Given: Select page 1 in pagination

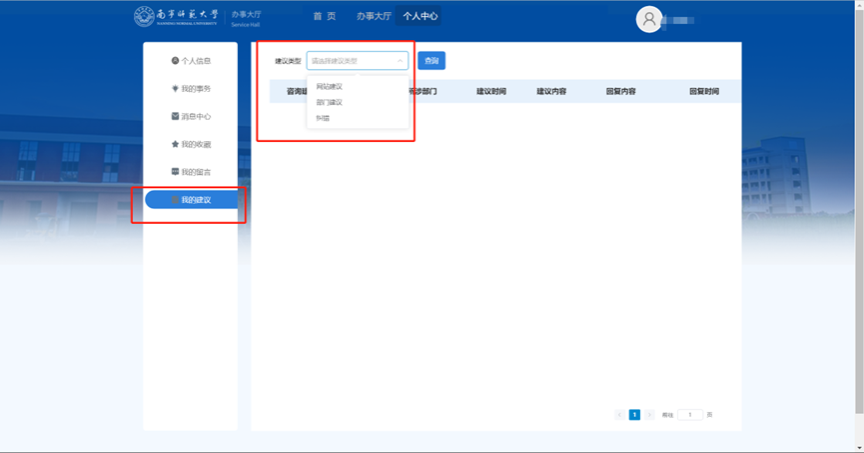Looking at the screenshot, I should point(635,414).
